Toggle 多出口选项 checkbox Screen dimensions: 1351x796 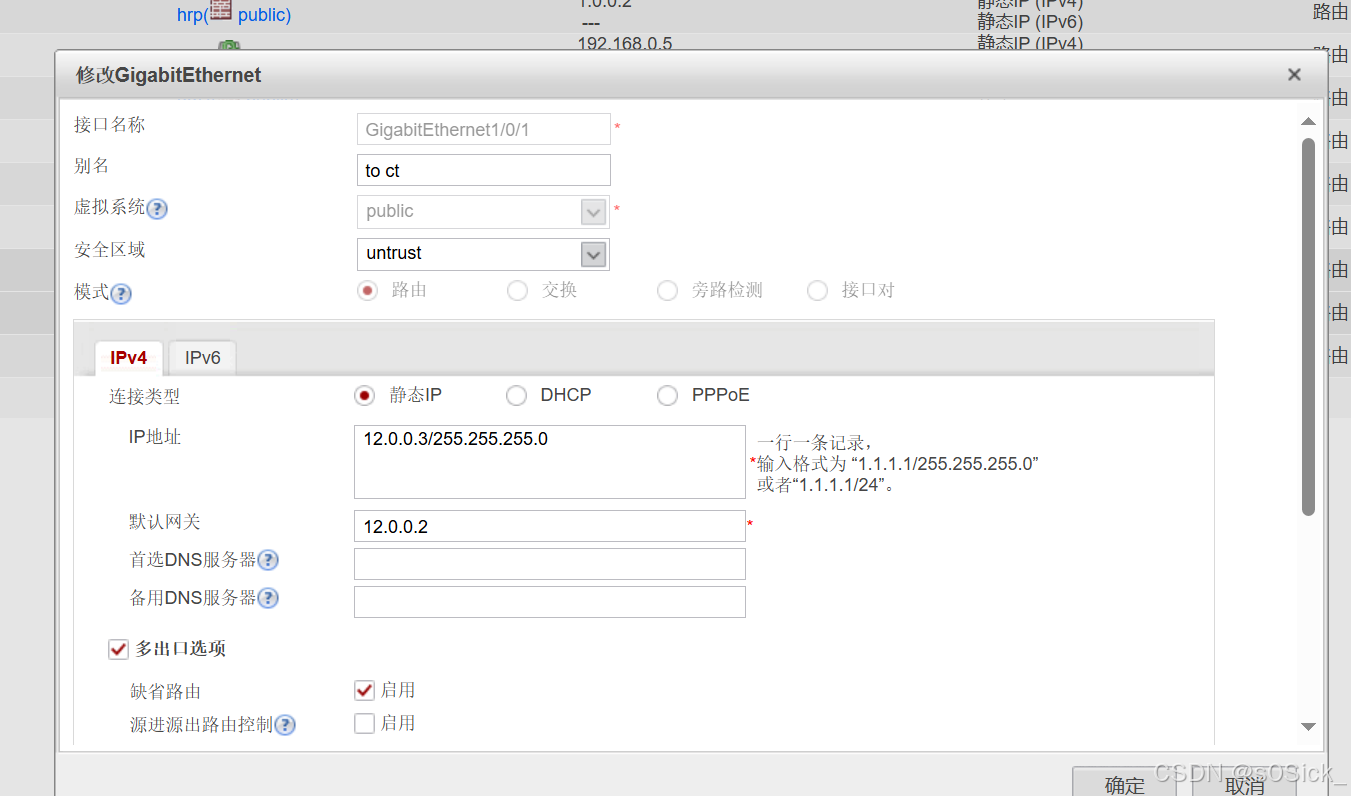coord(118,649)
